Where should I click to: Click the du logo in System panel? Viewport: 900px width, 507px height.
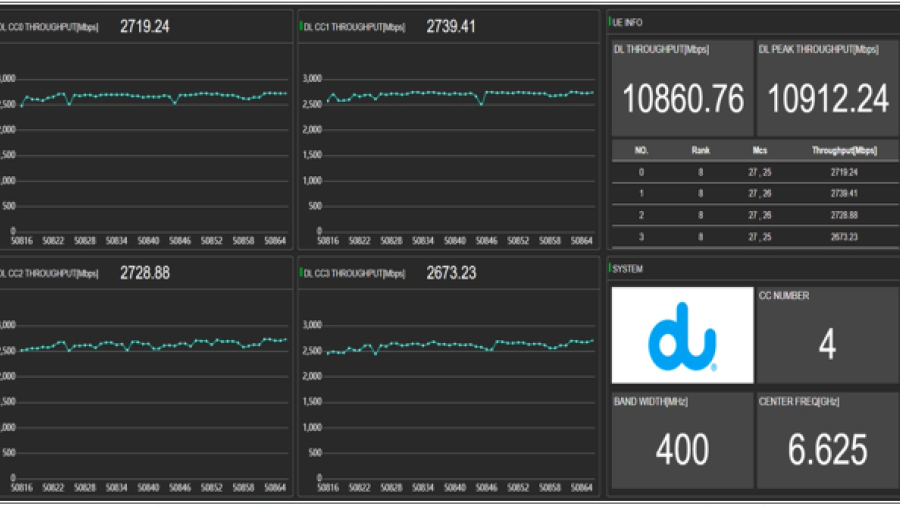681,336
